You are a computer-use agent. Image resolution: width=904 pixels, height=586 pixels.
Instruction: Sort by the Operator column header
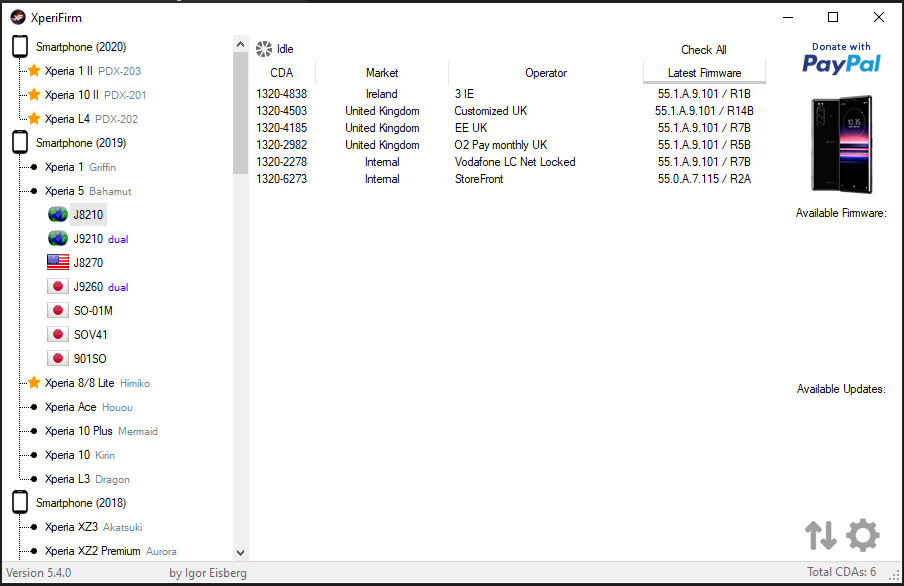tap(545, 73)
